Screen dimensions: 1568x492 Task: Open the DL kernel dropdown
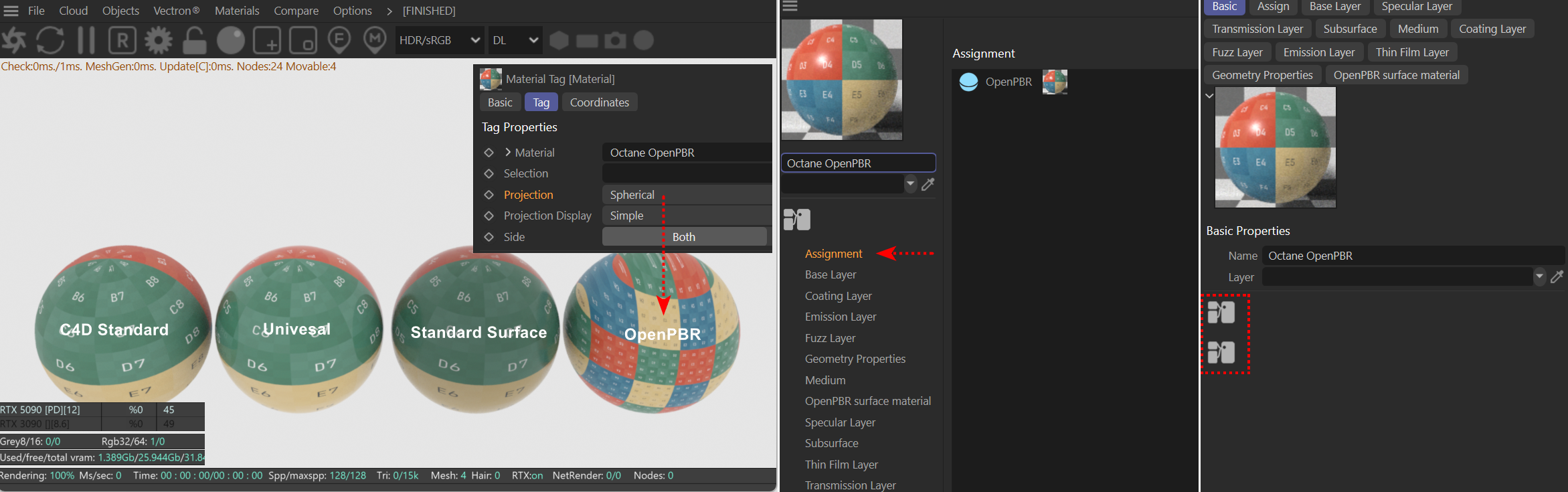(x=515, y=40)
